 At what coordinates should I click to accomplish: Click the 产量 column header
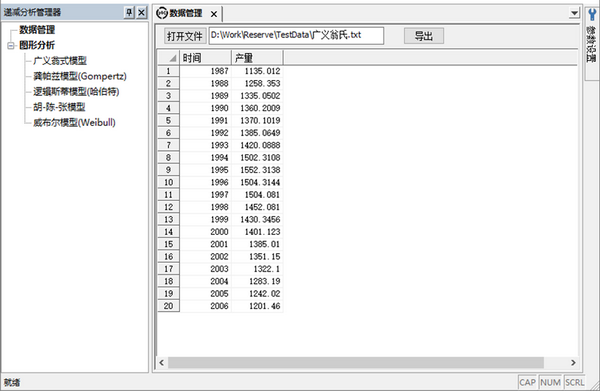tap(257, 58)
